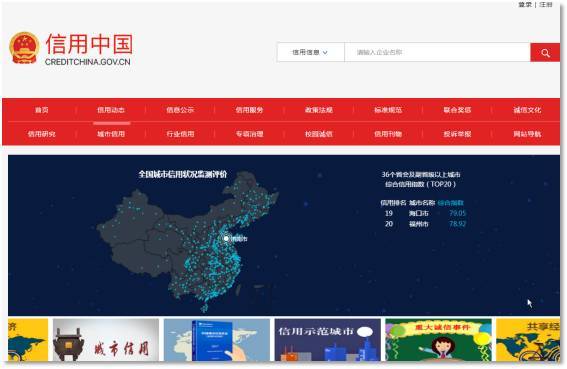Click the 注册 register link
This screenshot has width=567, height=369.
[x=546, y=5]
